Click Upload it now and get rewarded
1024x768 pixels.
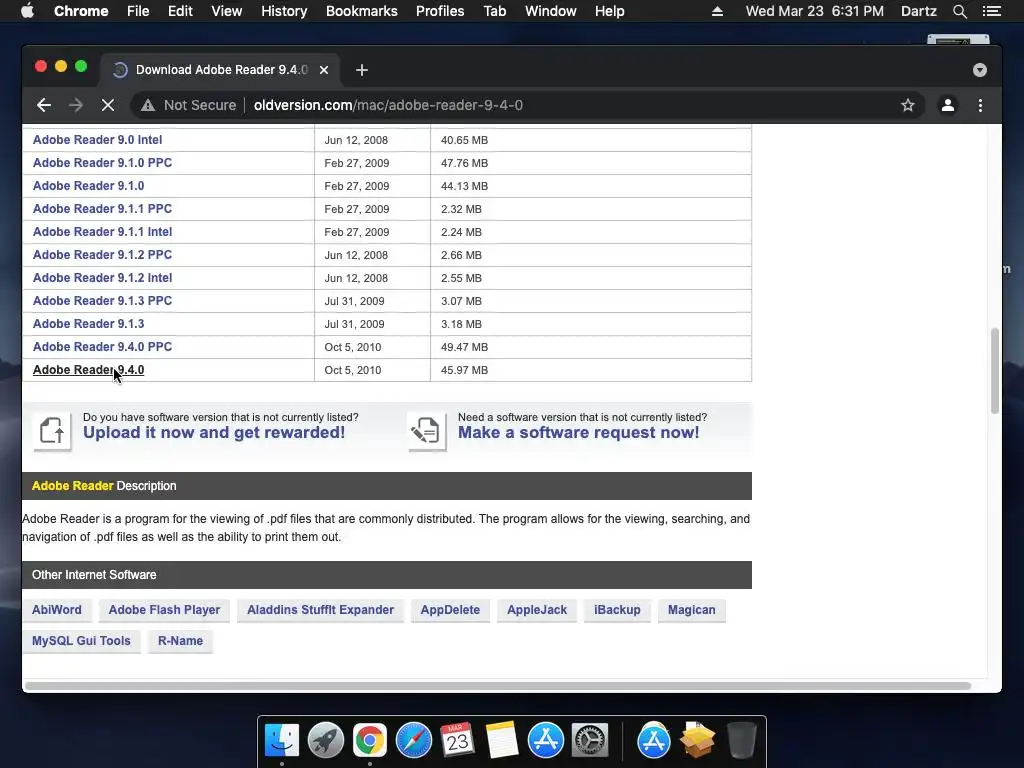pyautogui.click(x=214, y=432)
